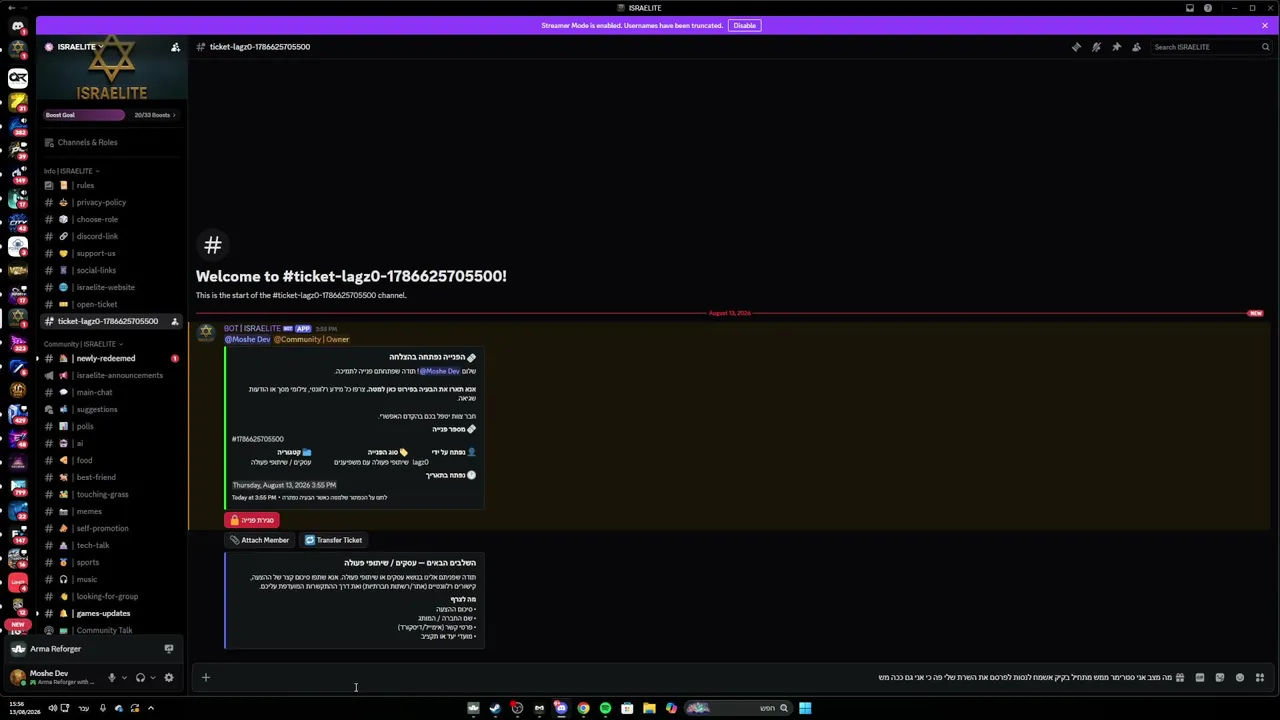Dismiss the Streamer Mode banner

click(x=1264, y=25)
